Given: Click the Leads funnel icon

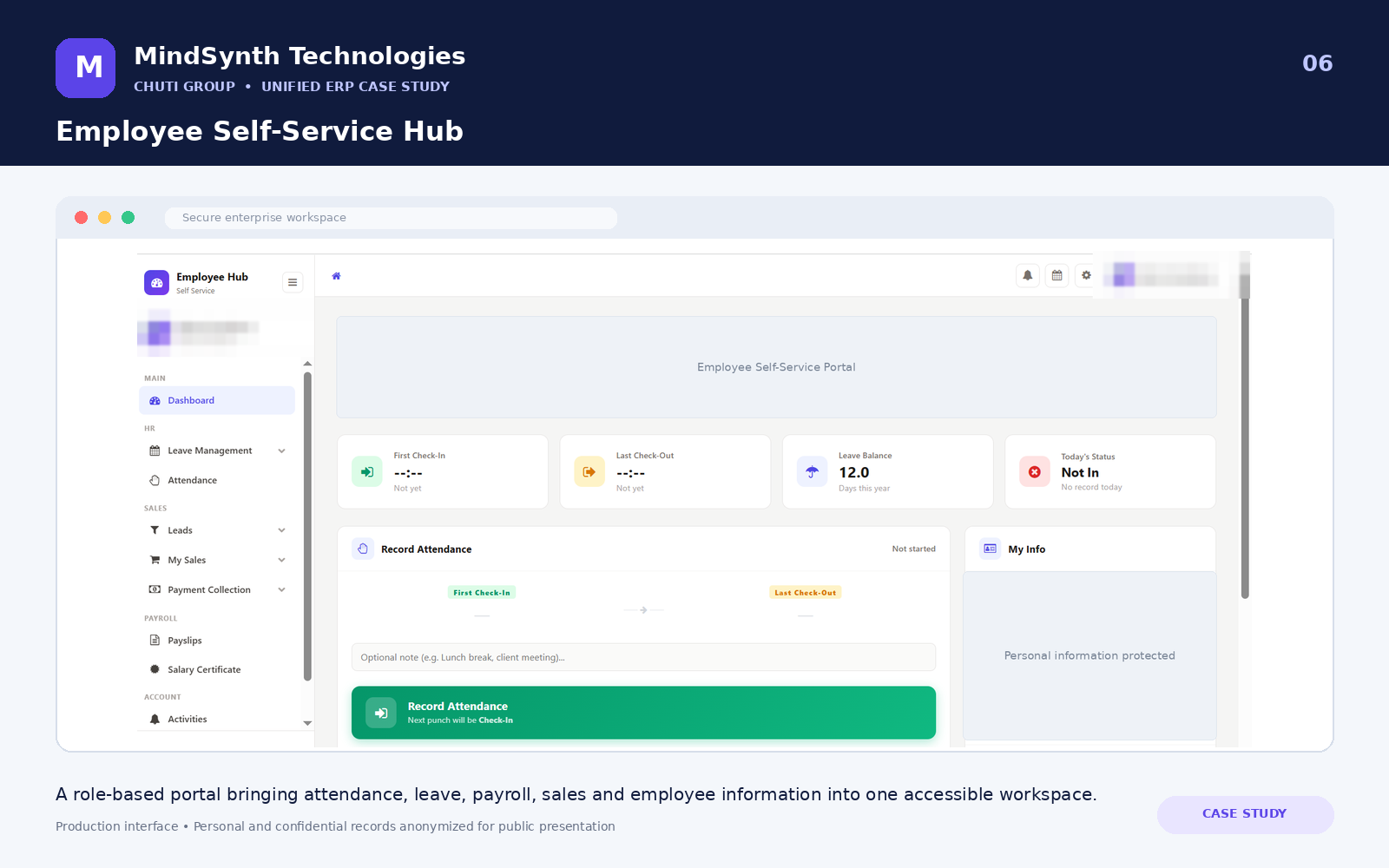Looking at the screenshot, I should coord(155,530).
